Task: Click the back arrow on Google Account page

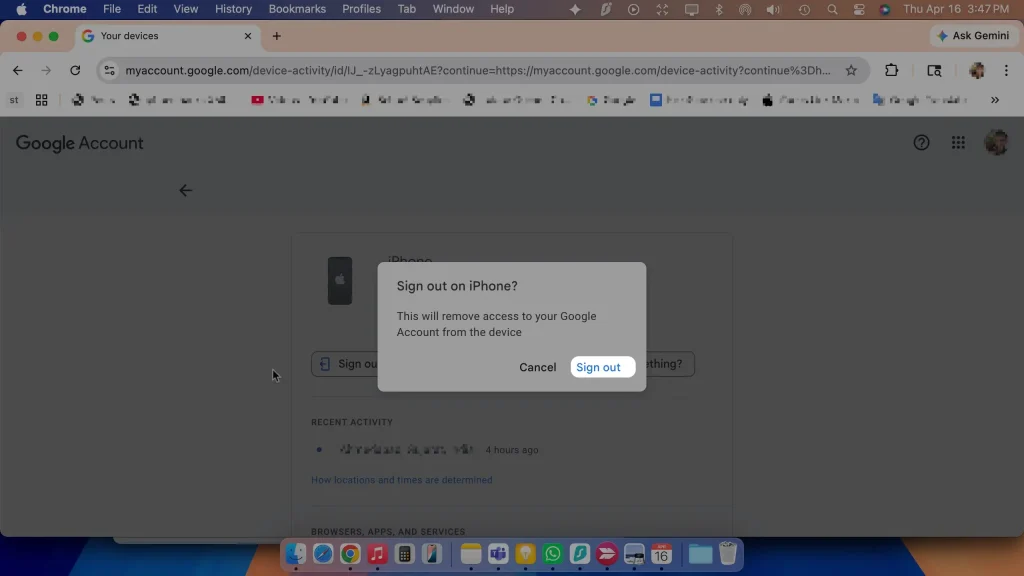Action: pyautogui.click(x=185, y=190)
